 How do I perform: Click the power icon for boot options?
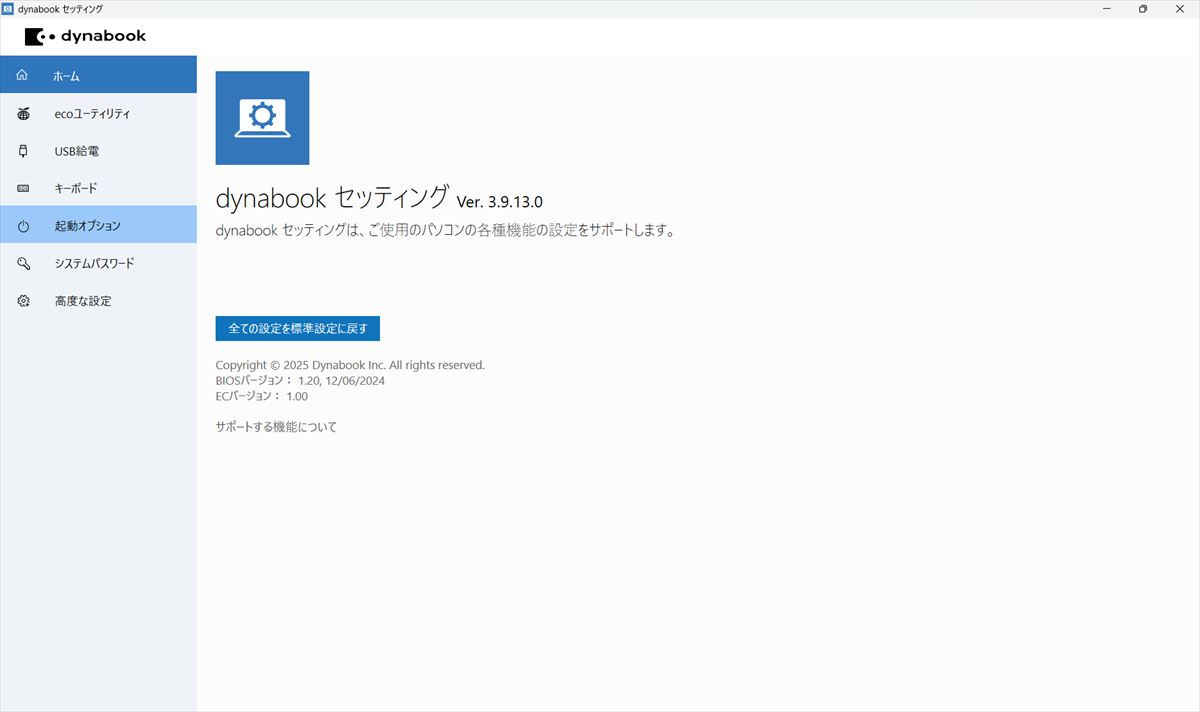(23, 226)
